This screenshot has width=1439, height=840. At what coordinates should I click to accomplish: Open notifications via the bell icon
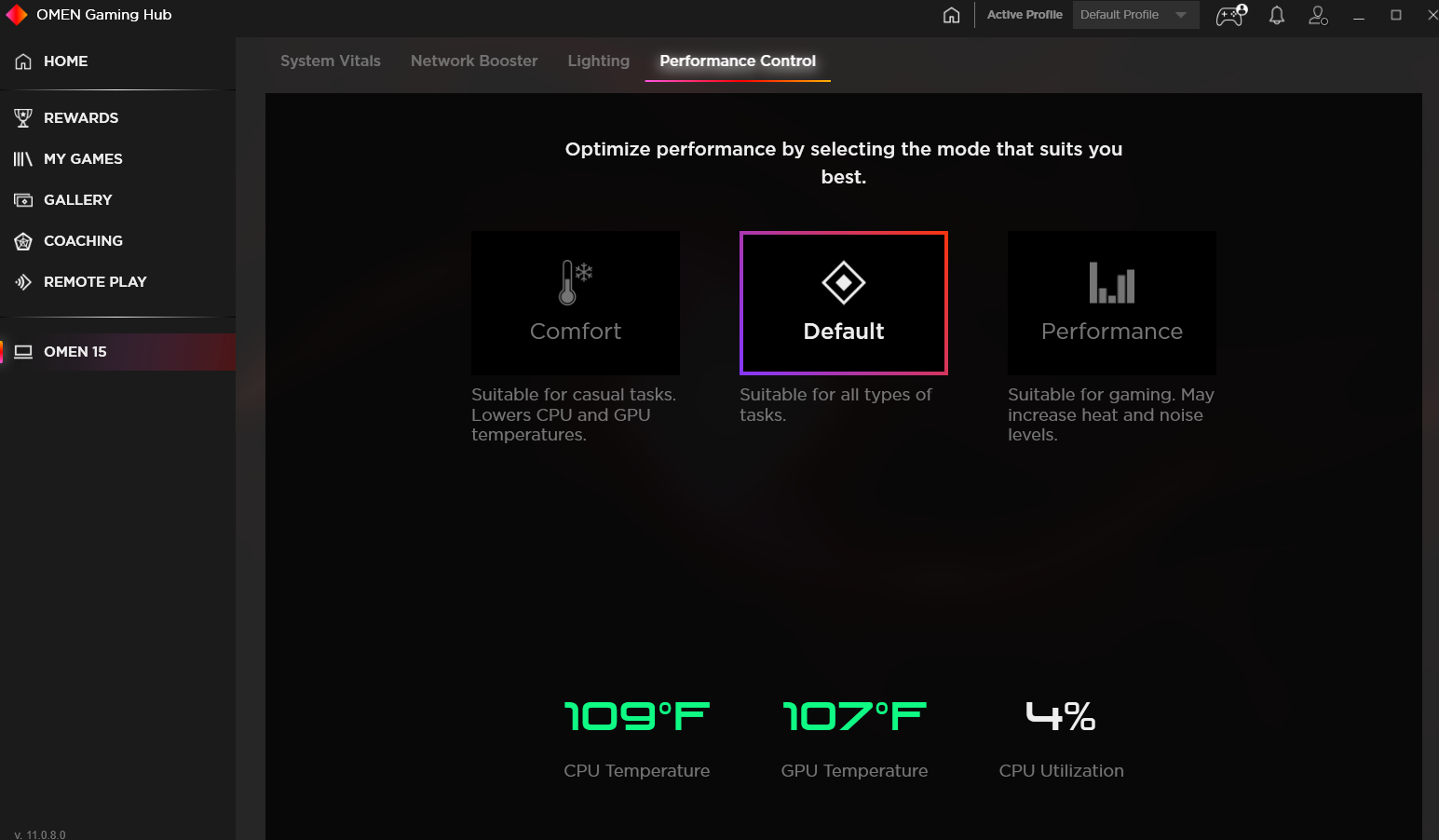(1276, 15)
